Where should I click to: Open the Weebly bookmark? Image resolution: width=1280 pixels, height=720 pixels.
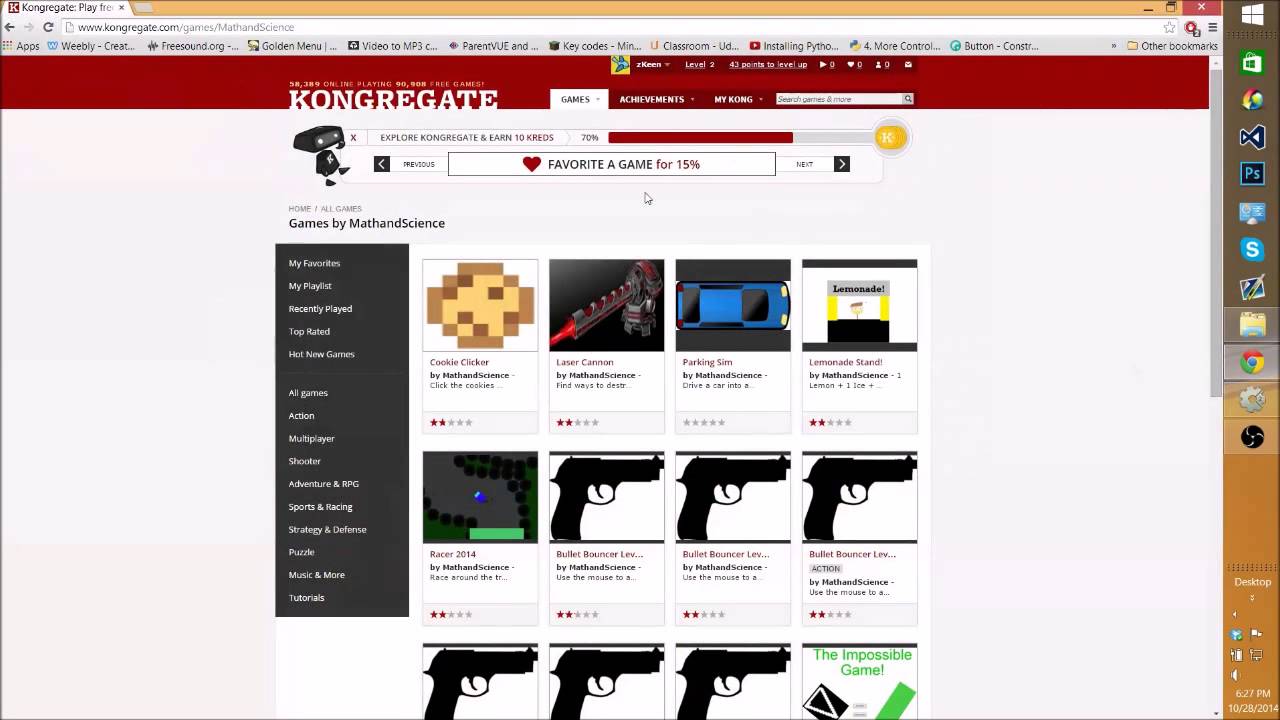coord(91,46)
